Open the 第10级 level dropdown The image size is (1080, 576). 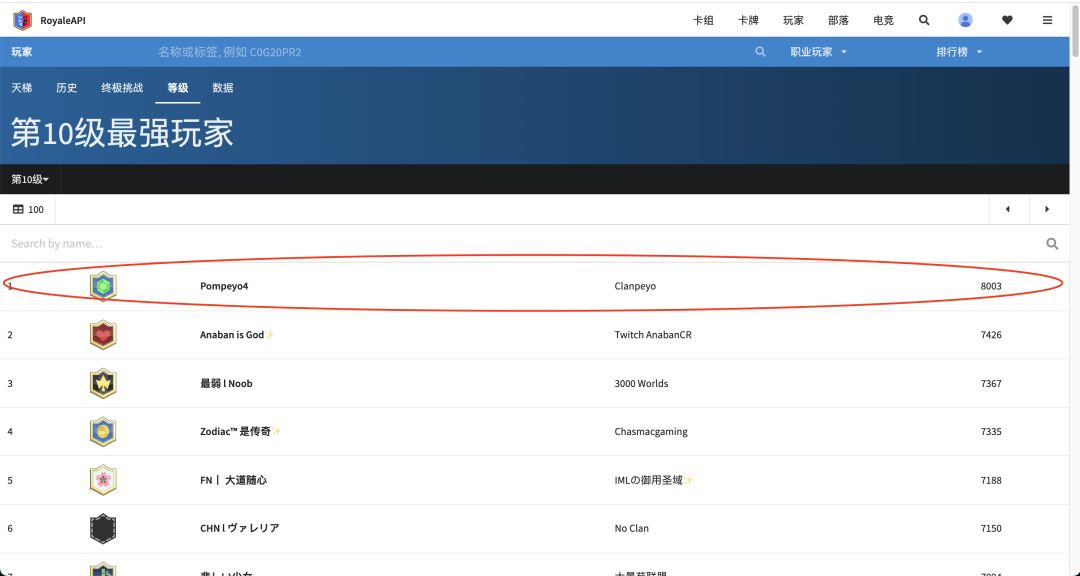click(30, 179)
